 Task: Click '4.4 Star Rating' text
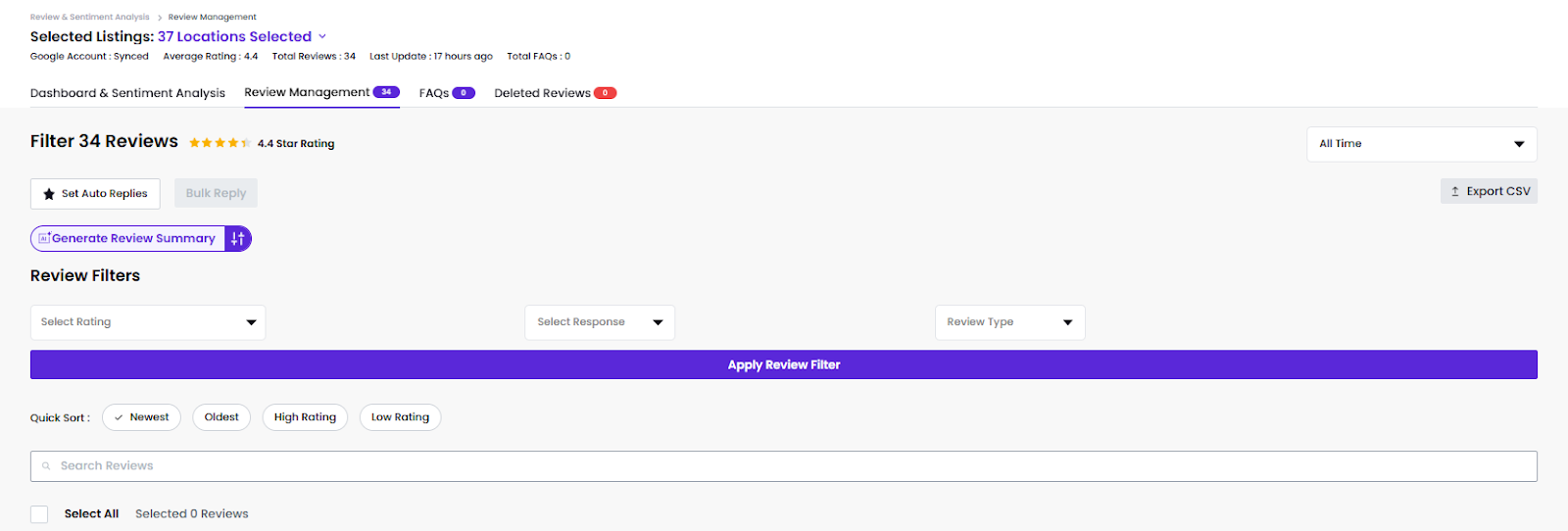coord(296,144)
